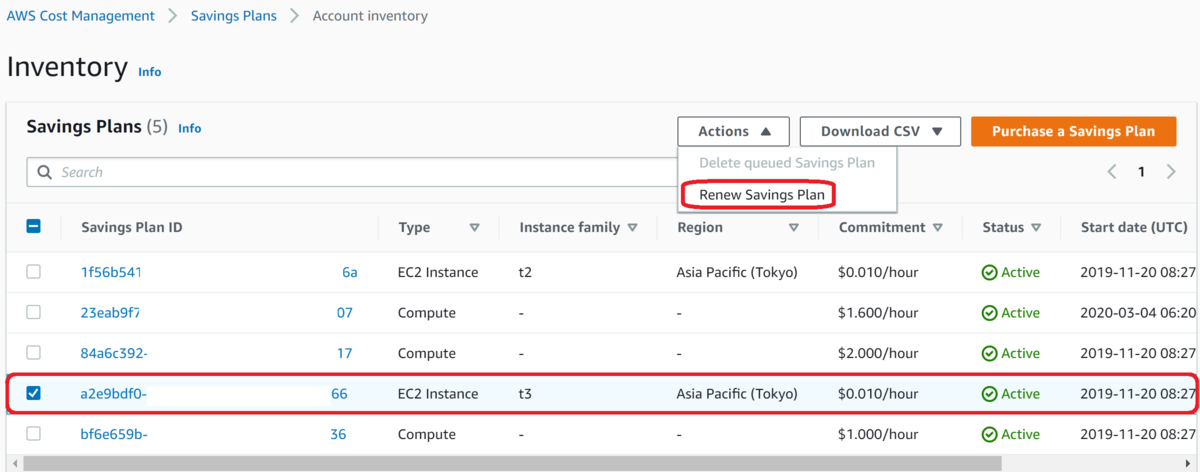1200x472 pixels.
Task: Click the search magnifier icon
Action: click(x=44, y=172)
